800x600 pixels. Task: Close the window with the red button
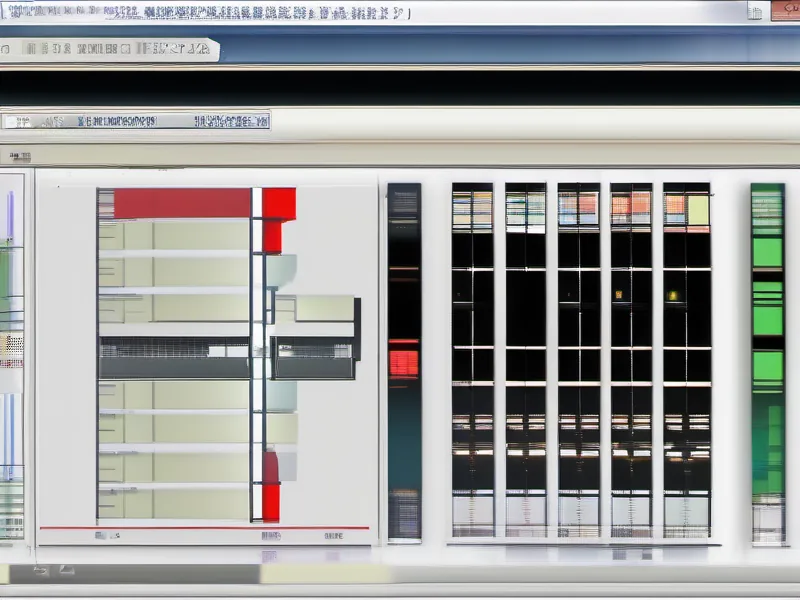(x=785, y=11)
